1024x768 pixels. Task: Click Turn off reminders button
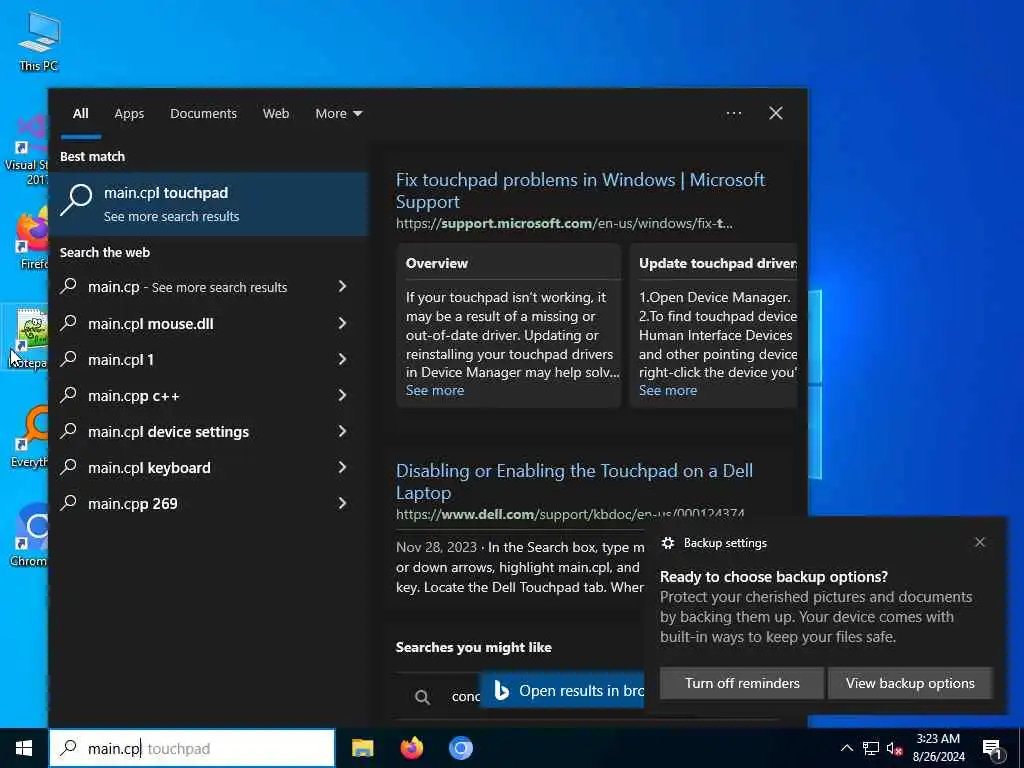pyautogui.click(x=742, y=683)
